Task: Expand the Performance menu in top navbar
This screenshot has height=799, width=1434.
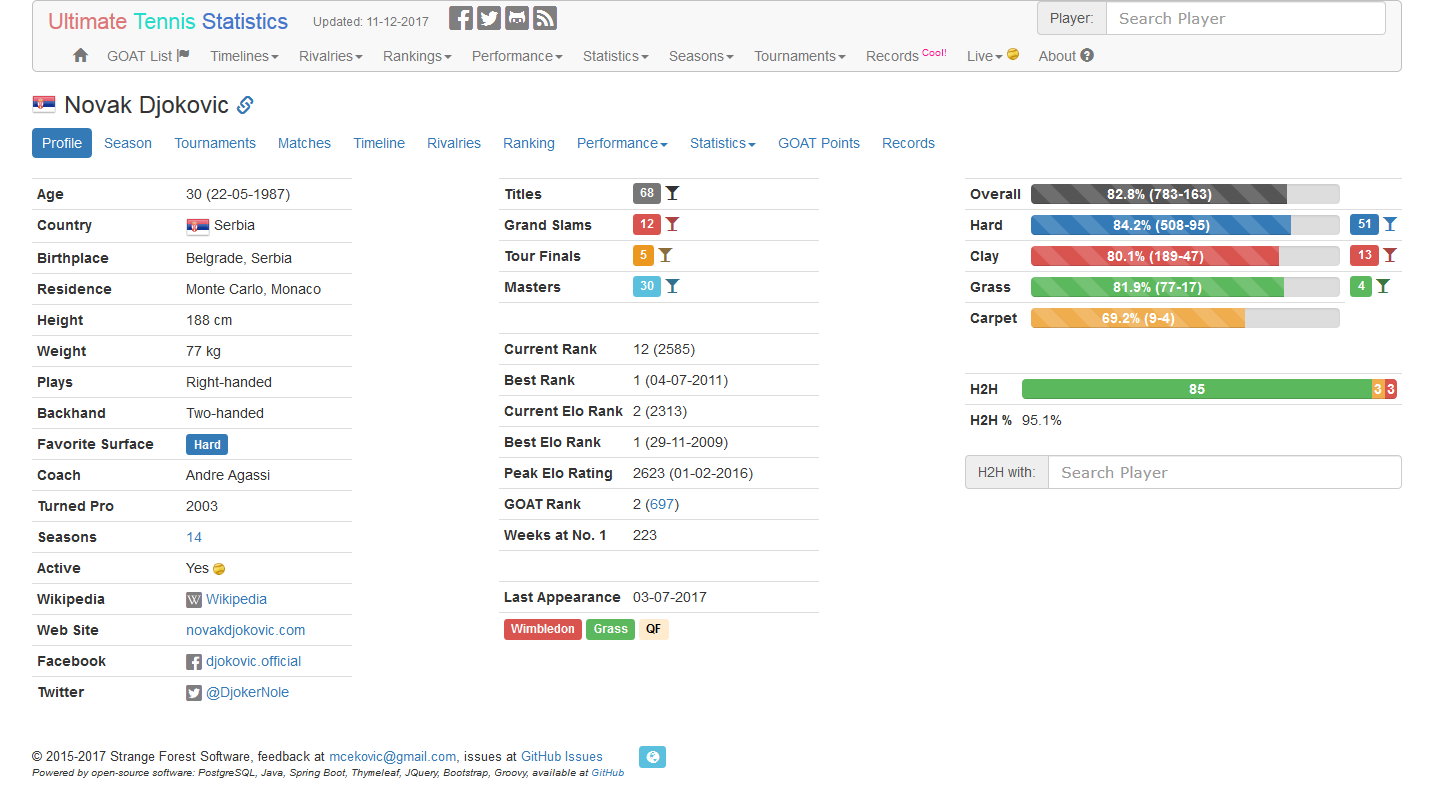Action: click(x=517, y=56)
